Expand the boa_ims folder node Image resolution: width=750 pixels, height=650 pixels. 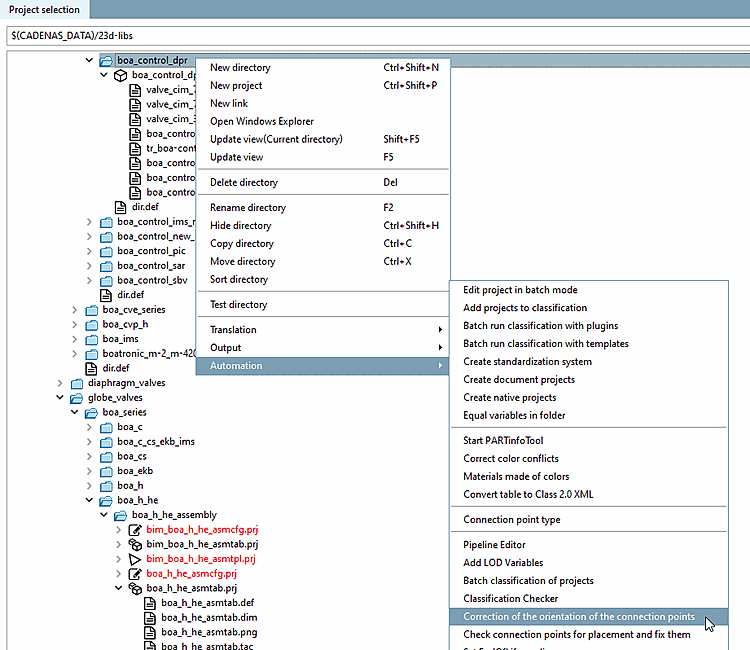point(75,339)
